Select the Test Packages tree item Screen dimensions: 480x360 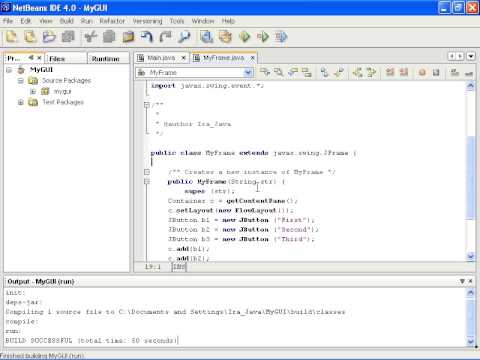(x=63, y=102)
